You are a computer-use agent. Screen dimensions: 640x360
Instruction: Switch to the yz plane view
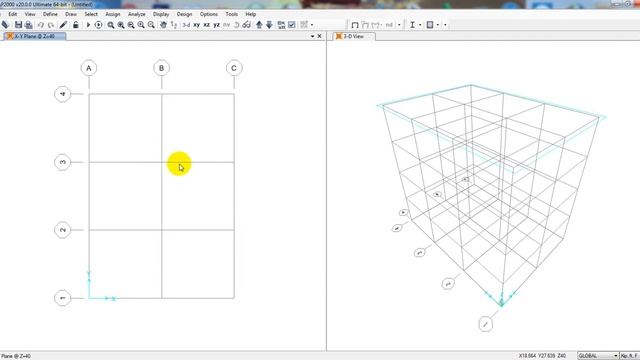point(216,25)
